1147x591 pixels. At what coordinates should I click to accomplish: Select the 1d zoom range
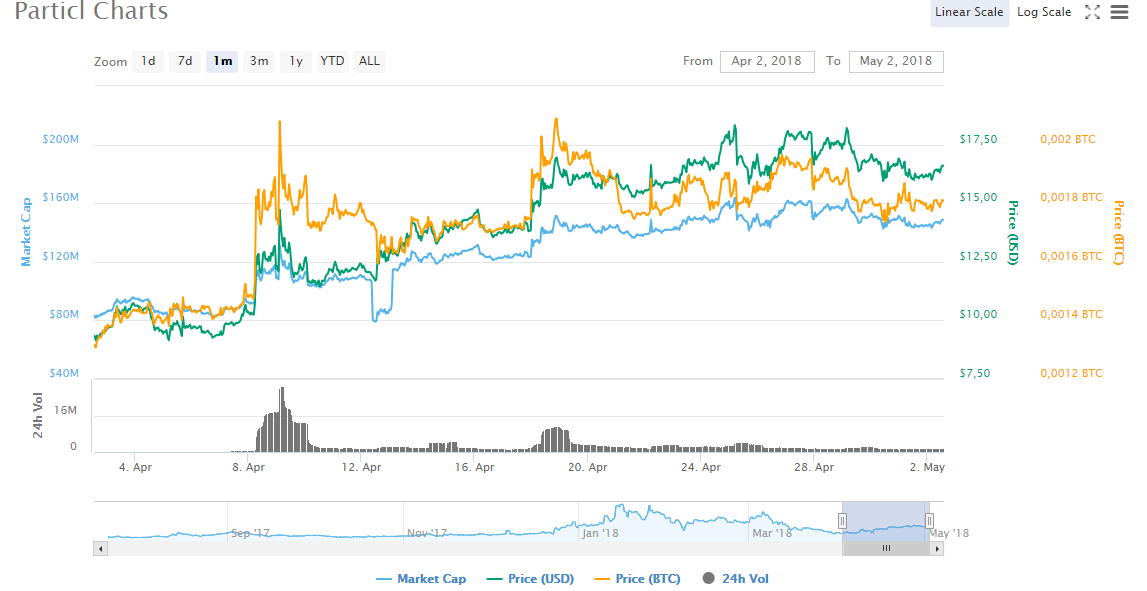[x=148, y=61]
